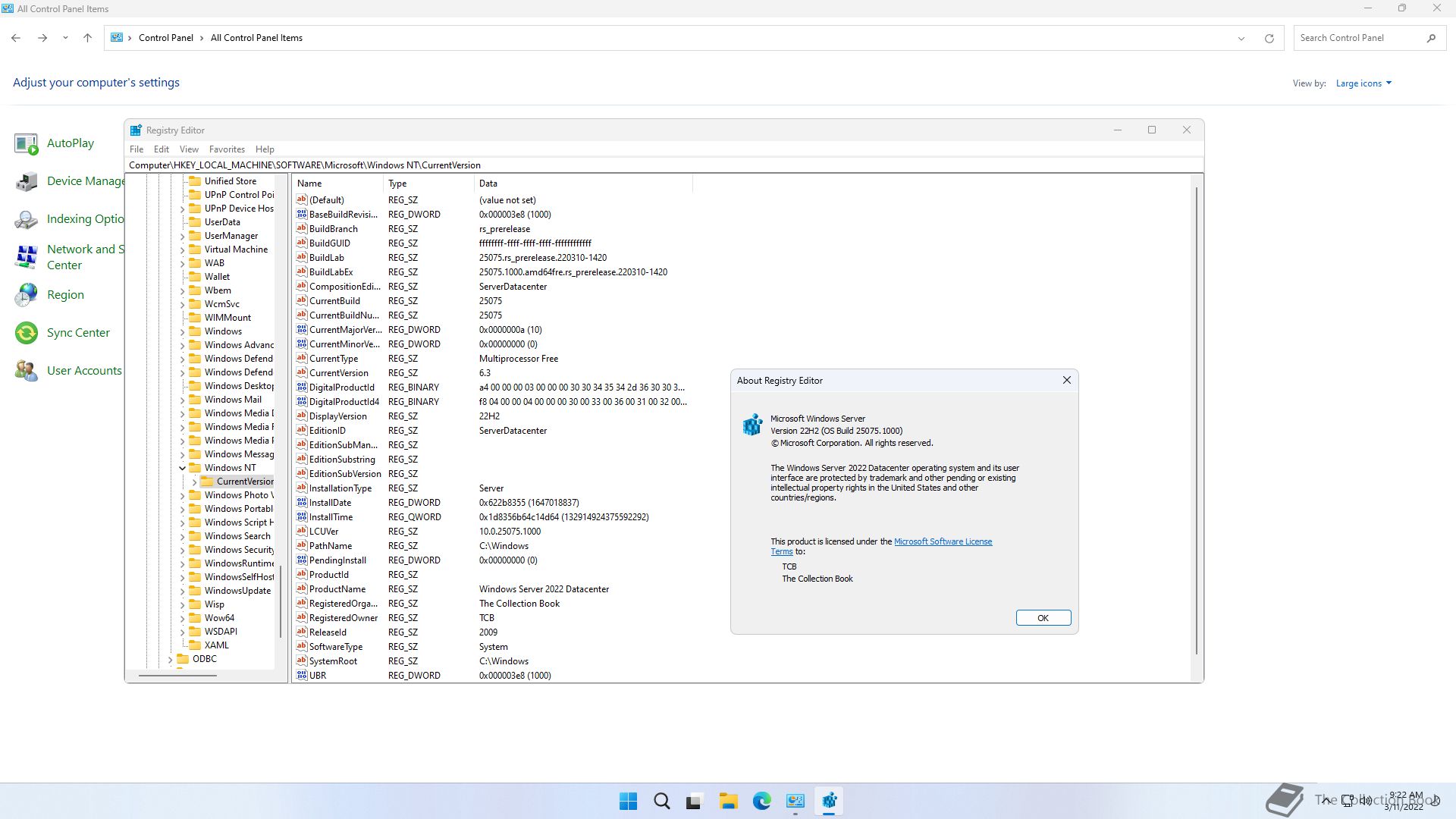Click the values pane vertical scrollbar
The height and width of the screenshot is (819, 1456).
[x=1197, y=421]
